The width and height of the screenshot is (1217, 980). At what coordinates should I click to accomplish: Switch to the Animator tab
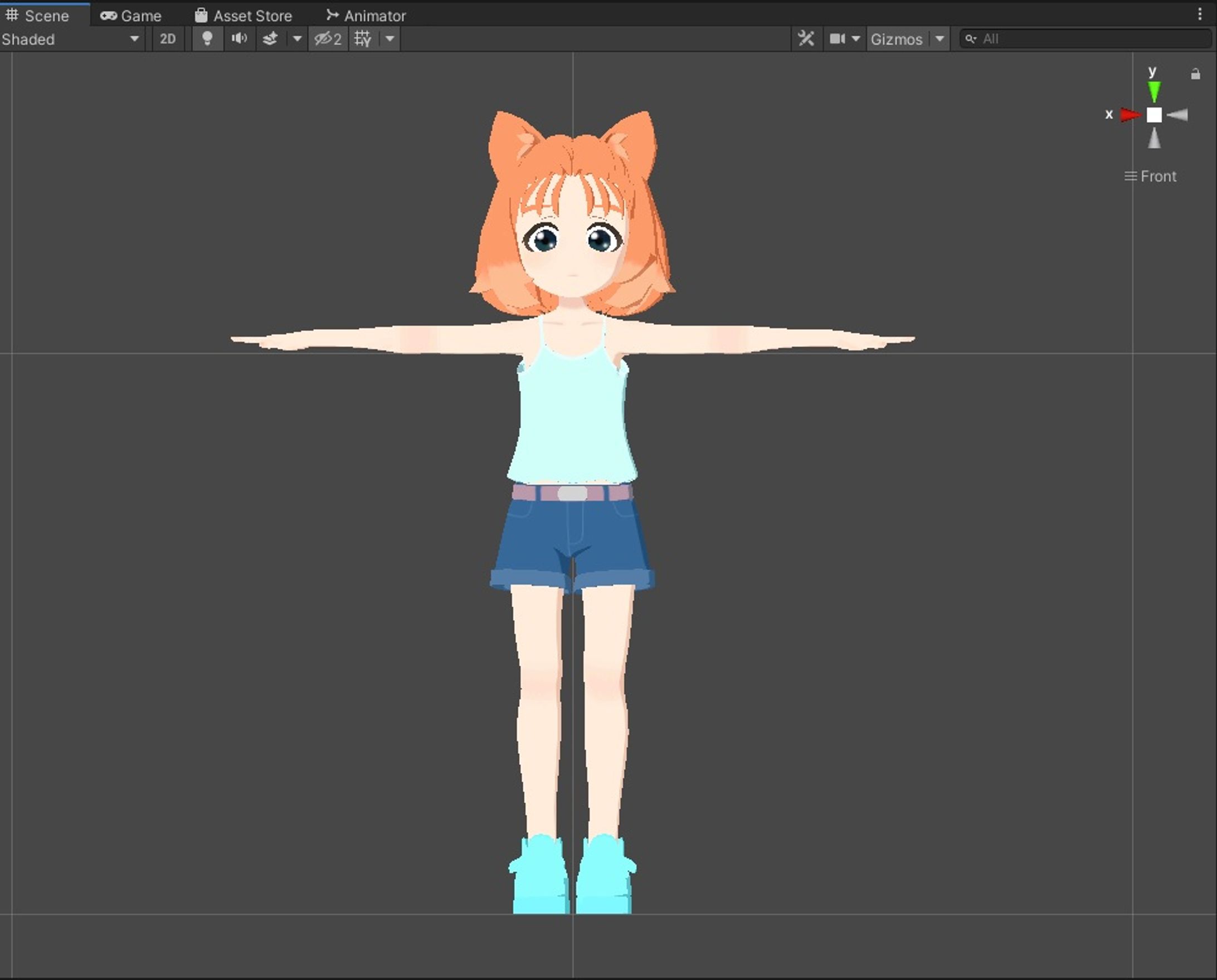pyautogui.click(x=366, y=16)
